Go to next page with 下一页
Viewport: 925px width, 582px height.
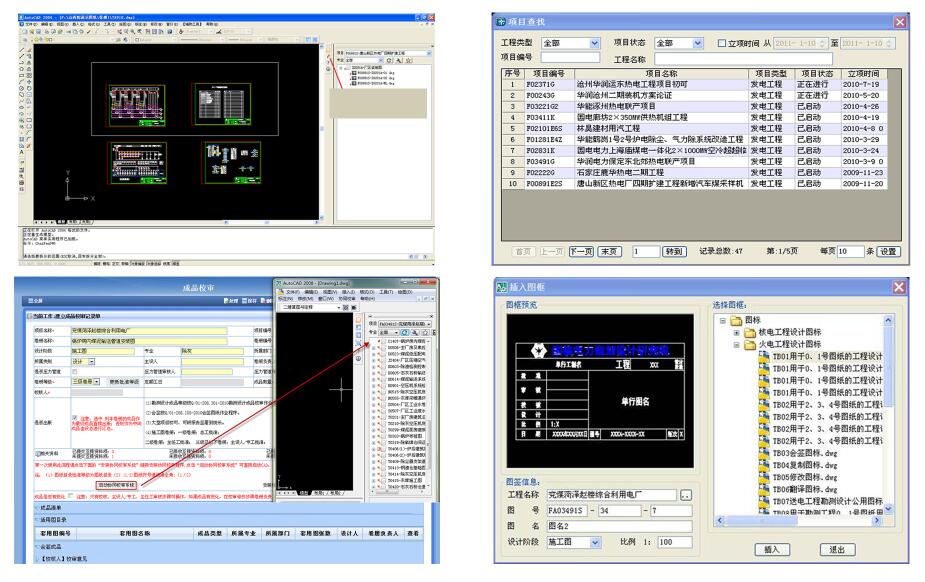tap(582, 251)
